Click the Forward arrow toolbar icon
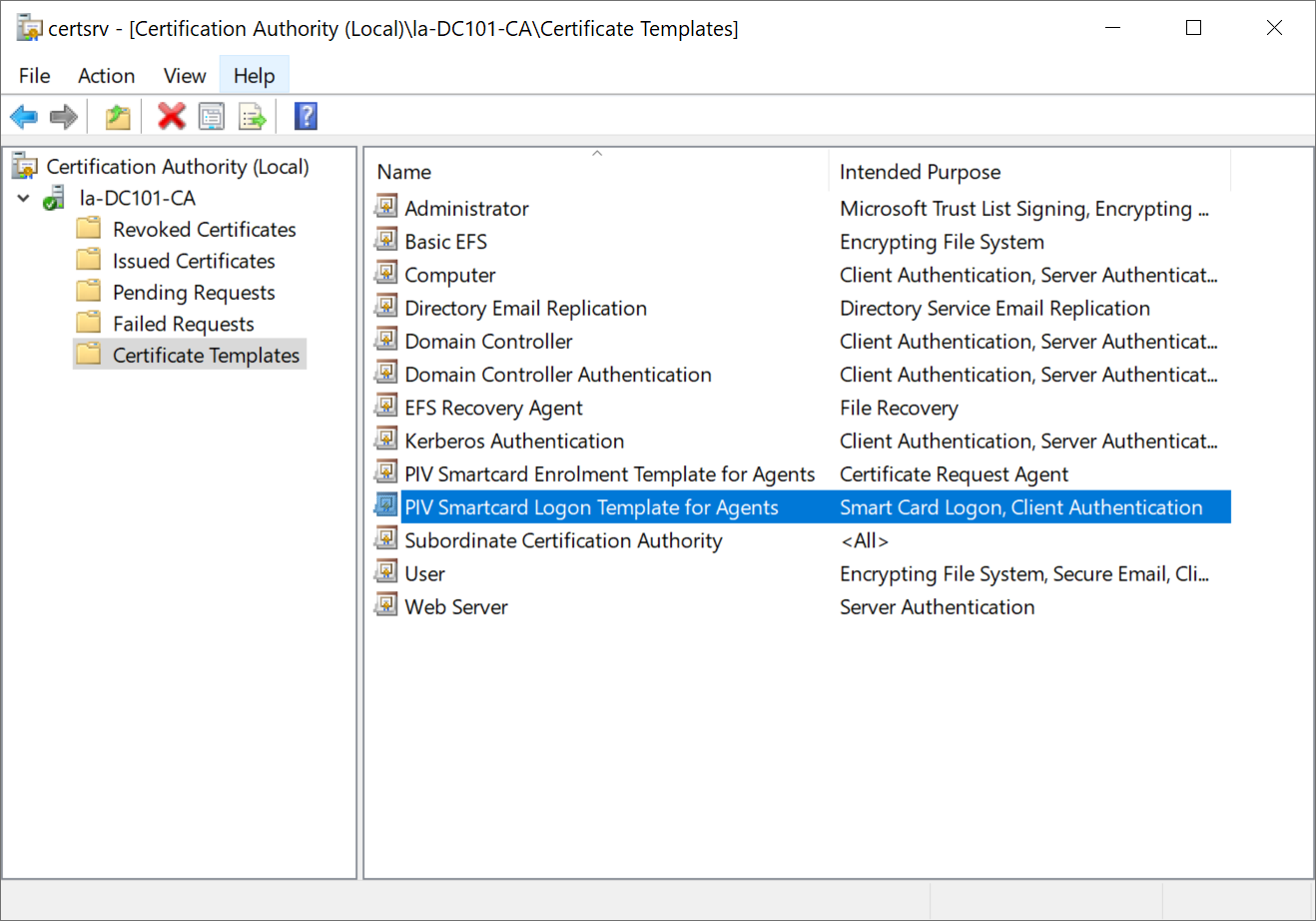The image size is (1316, 921). click(x=64, y=117)
